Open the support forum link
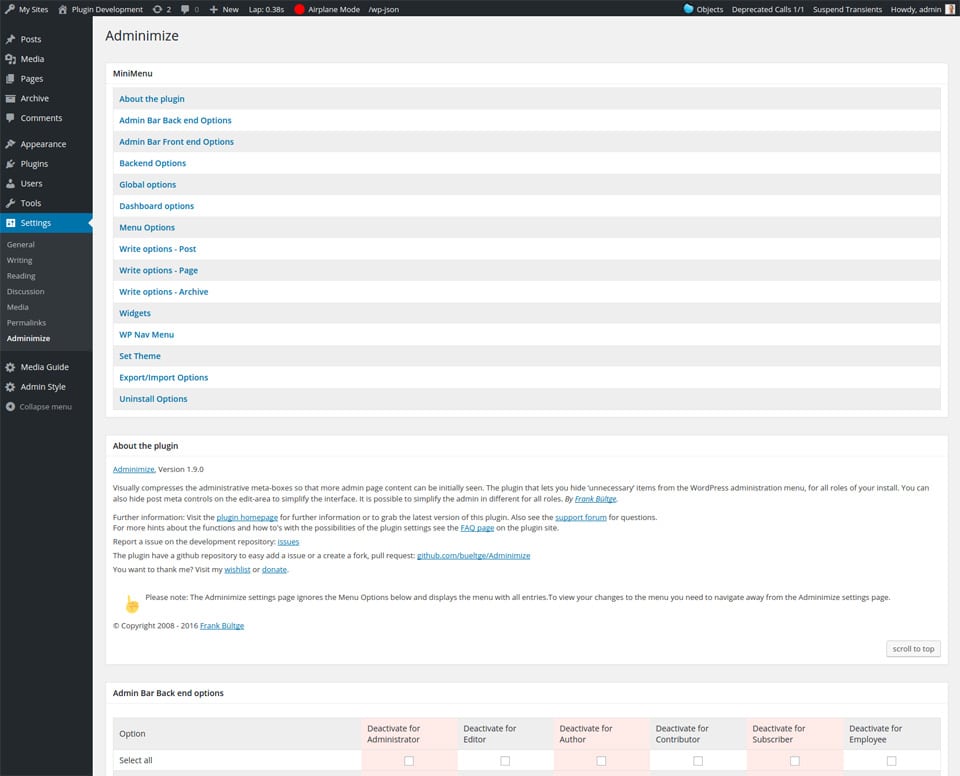 pos(581,518)
